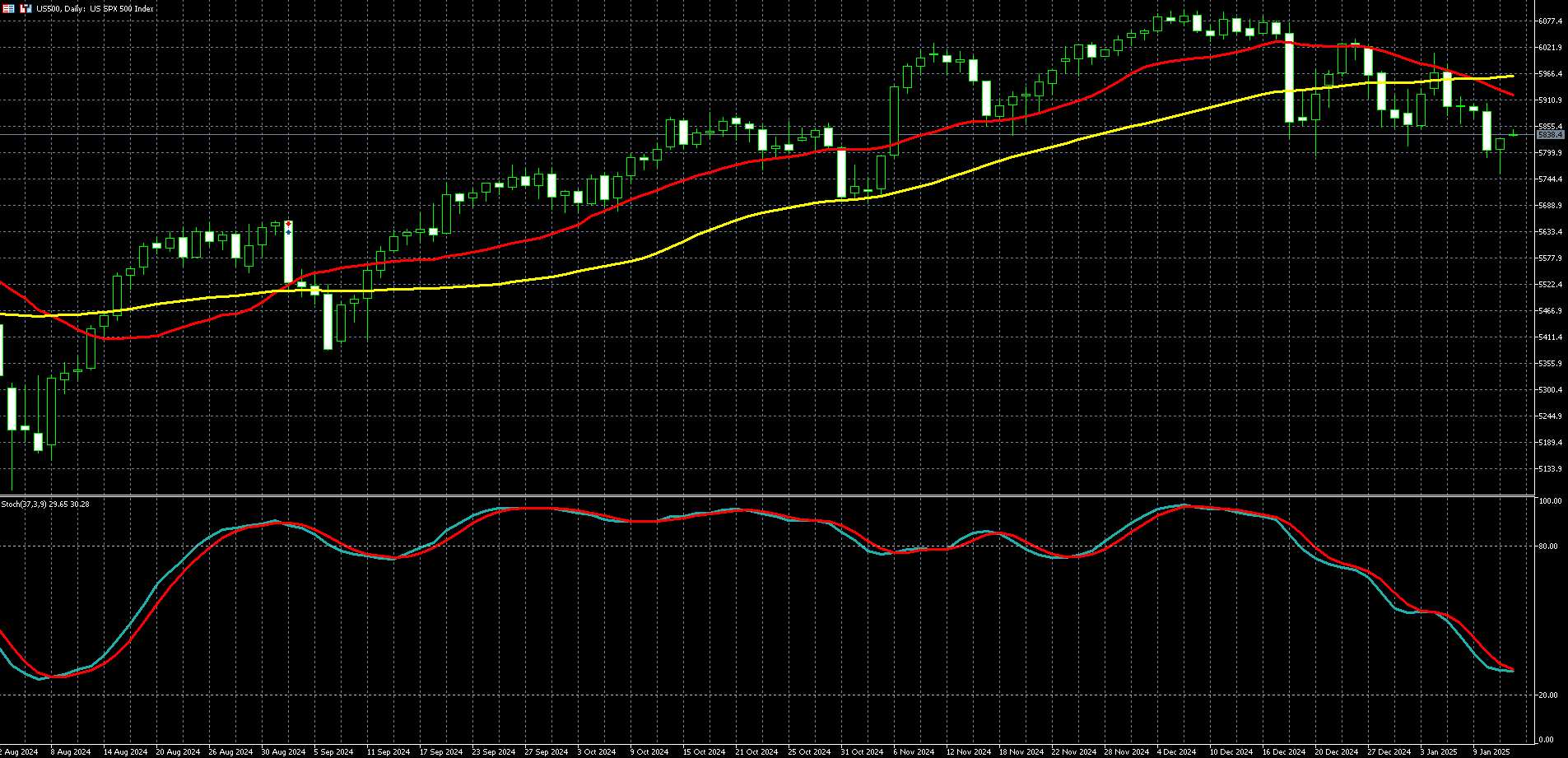Click the 9 Jan 2025 date label
The image size is (1568, 758).
tap(1492, 752)
